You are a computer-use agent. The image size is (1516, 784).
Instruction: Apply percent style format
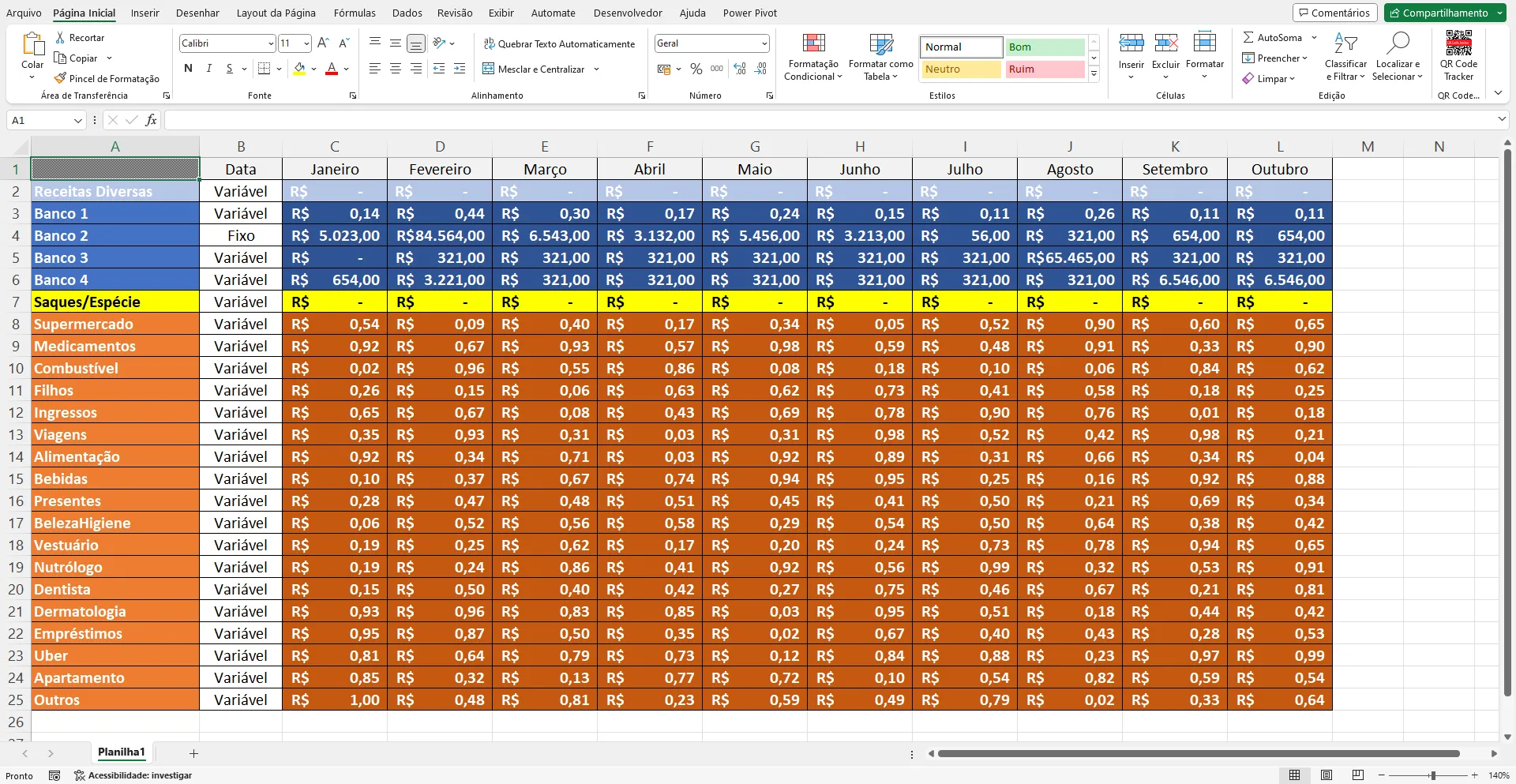[696, 69]
